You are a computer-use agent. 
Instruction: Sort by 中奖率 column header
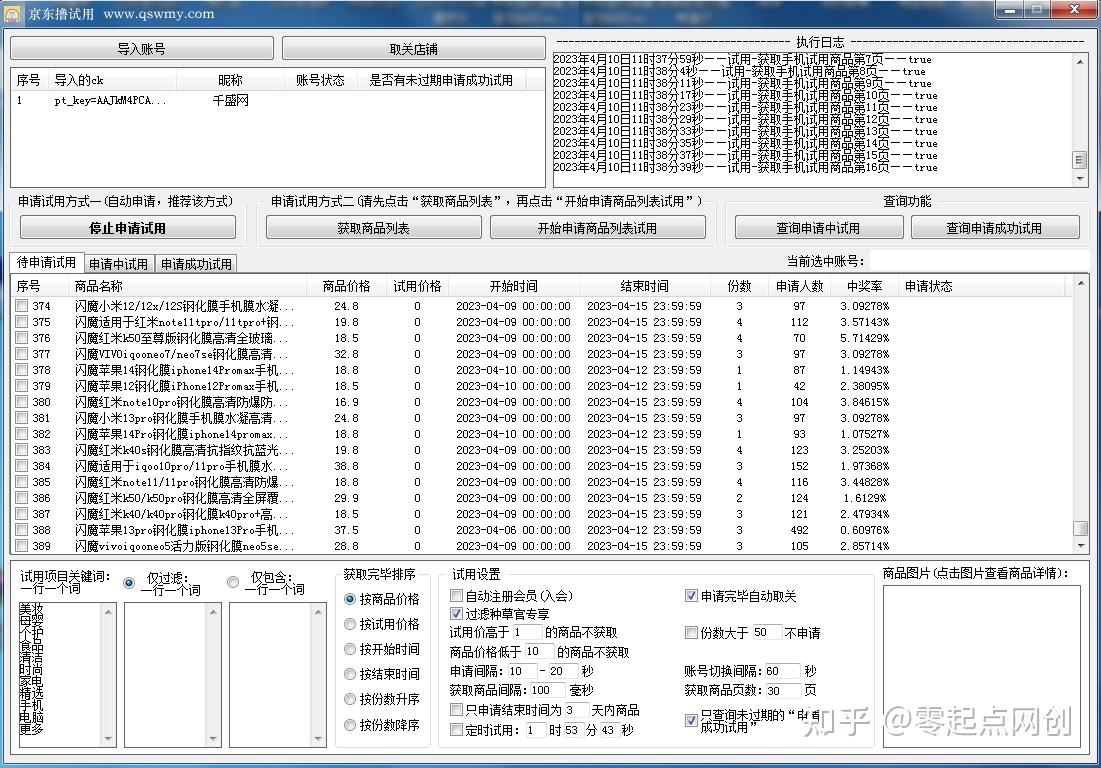[x=864, y=286]
